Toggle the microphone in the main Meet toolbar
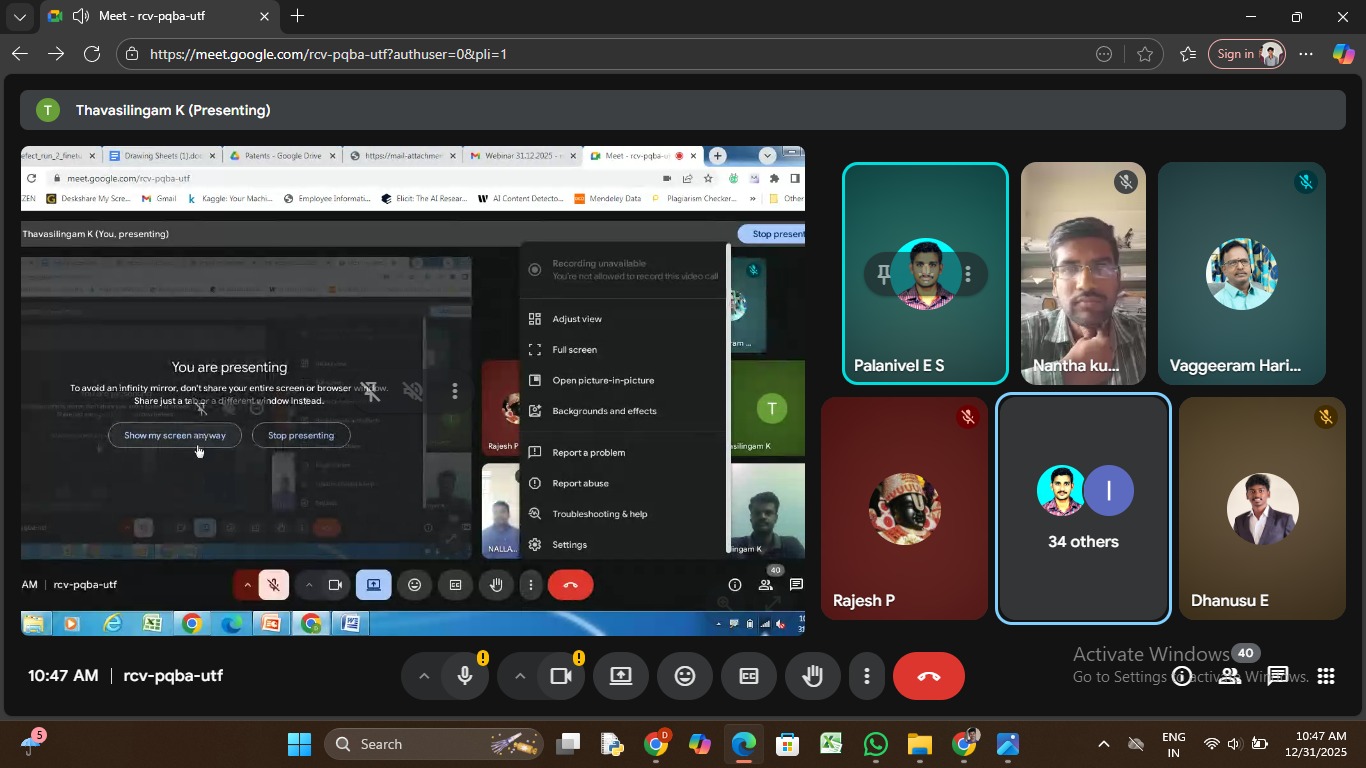The width and height of the screenshot is (1366, 768). point(465,677)
